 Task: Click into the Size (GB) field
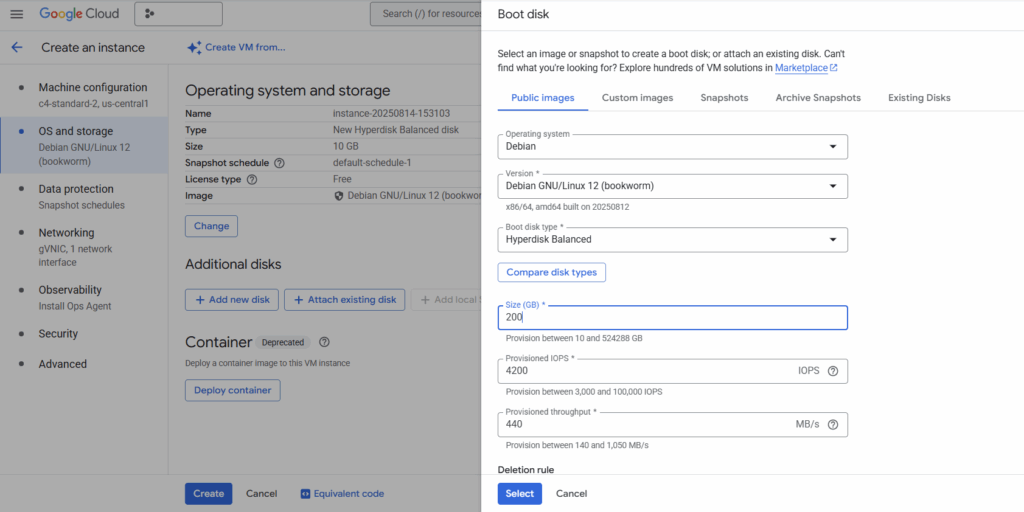672,317
